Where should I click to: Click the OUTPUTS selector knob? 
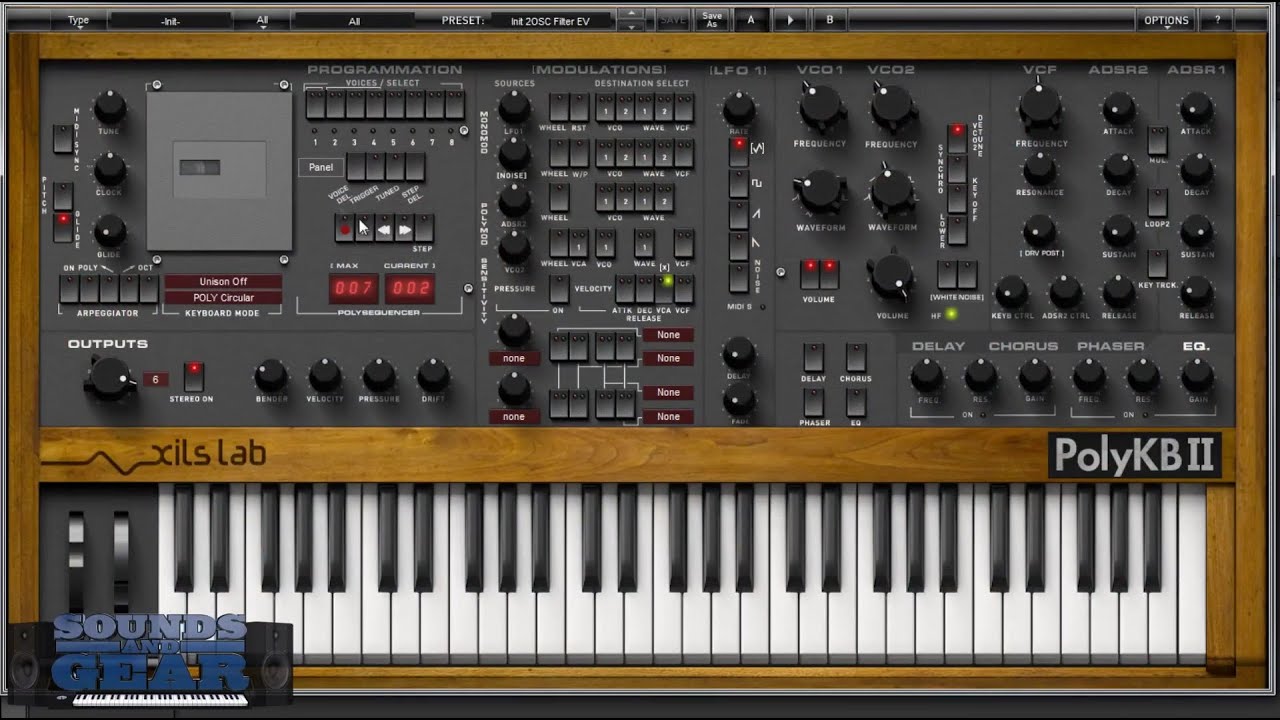(x=108, y=377)
